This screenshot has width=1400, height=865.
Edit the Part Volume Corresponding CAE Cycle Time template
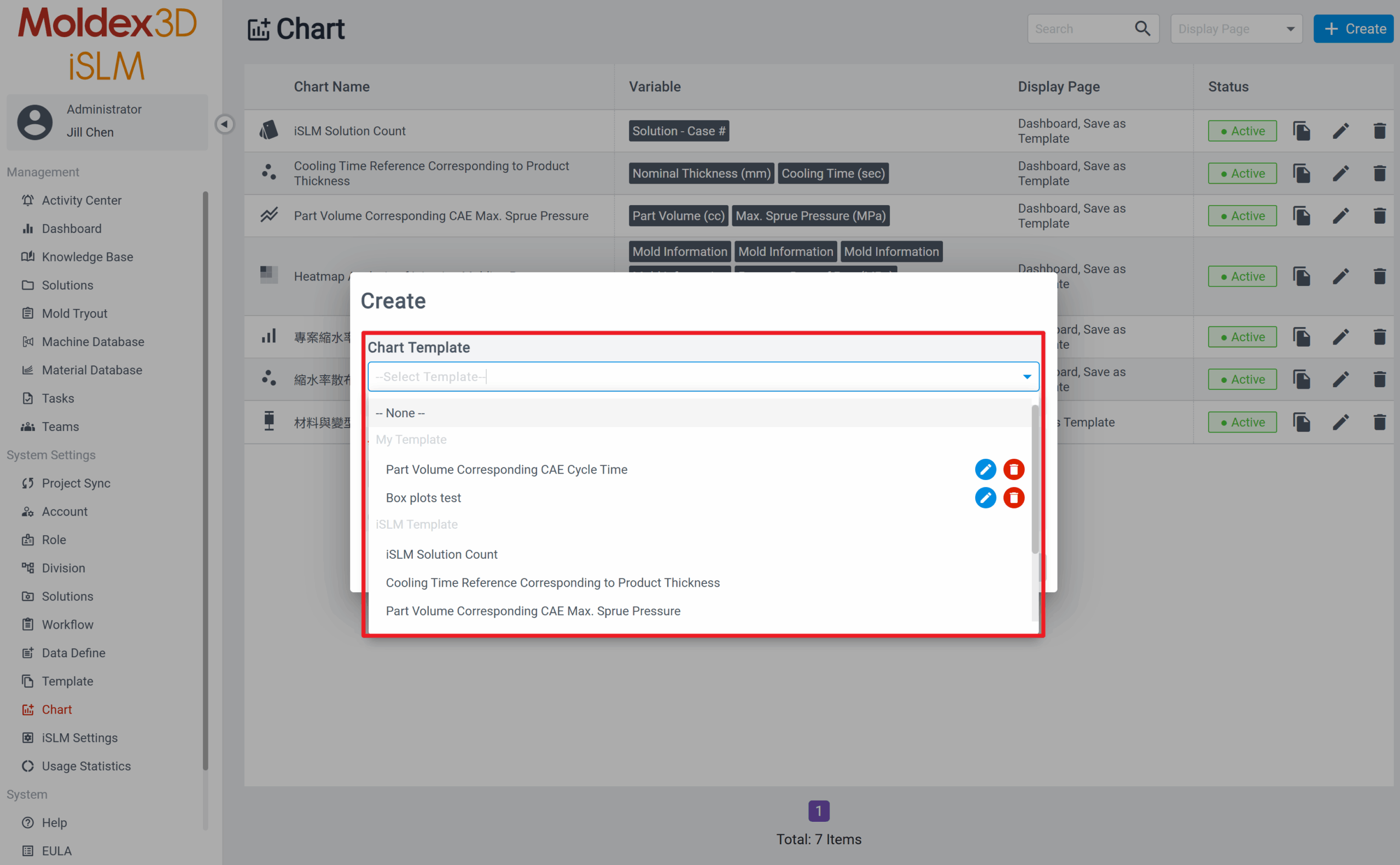click(985, 469)
